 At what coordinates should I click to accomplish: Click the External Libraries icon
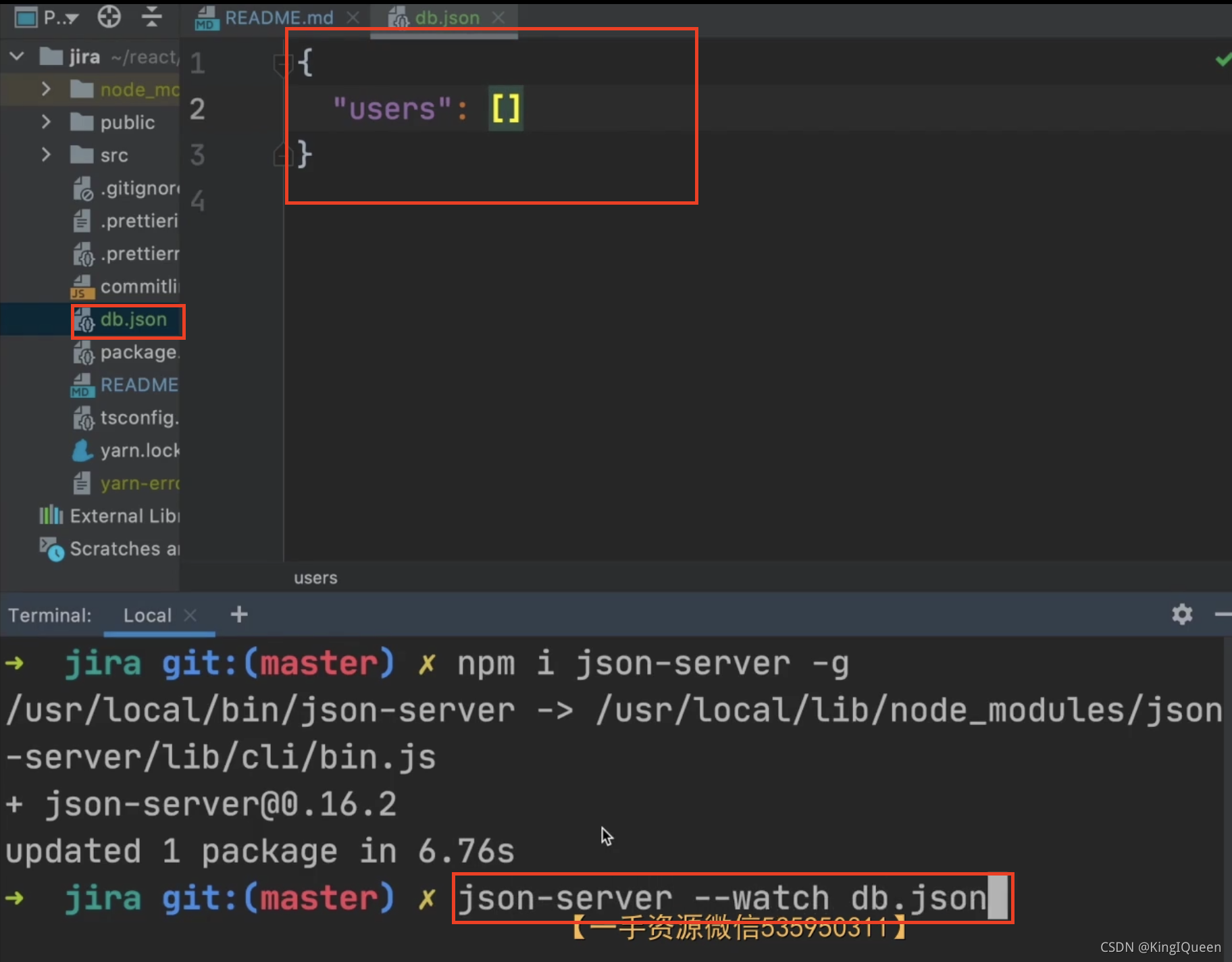pyautogui.click(x=50, y=515)
